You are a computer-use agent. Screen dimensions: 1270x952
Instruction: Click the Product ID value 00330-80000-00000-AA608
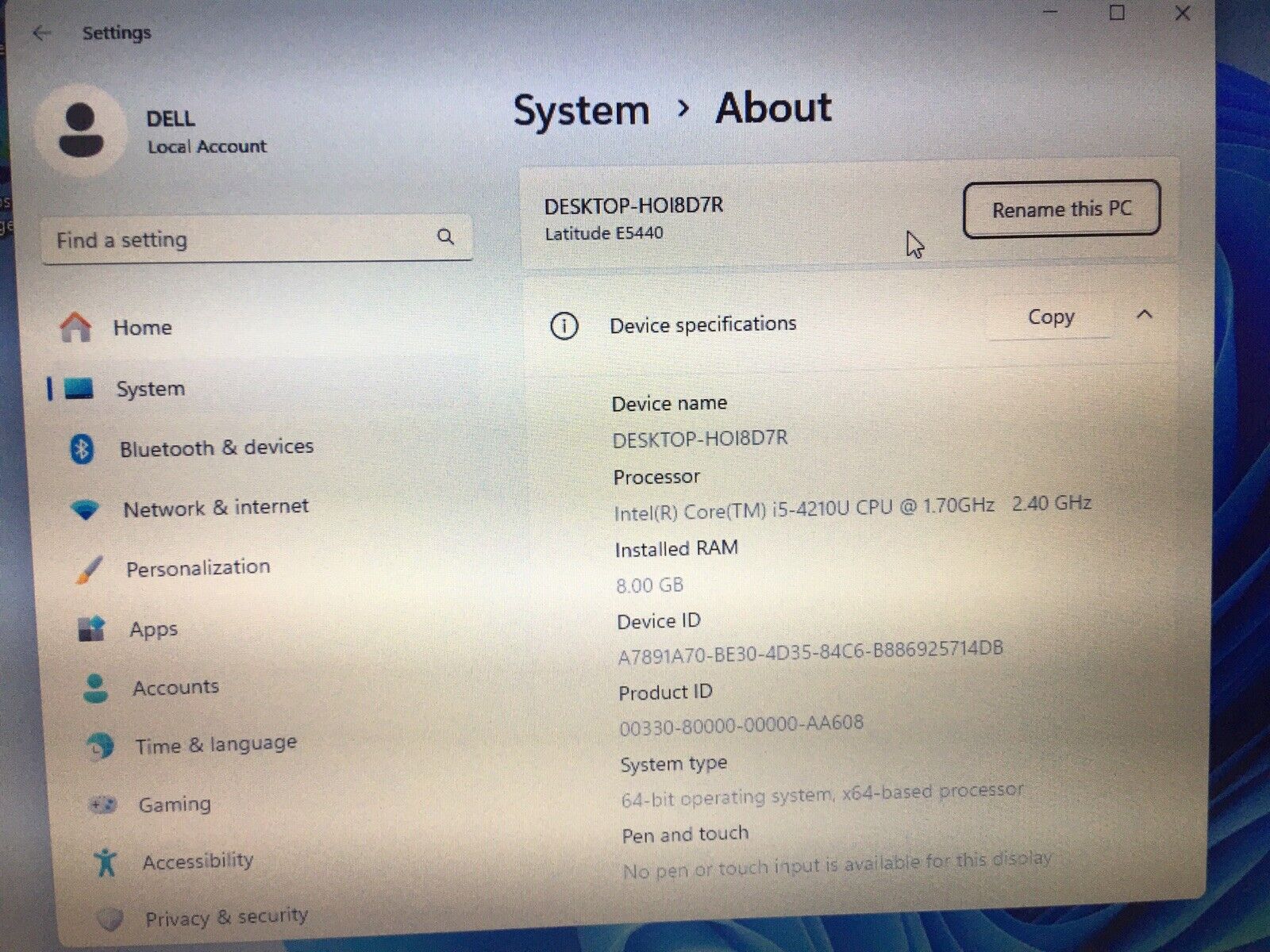pyautogui.click(x=741, y=725)
